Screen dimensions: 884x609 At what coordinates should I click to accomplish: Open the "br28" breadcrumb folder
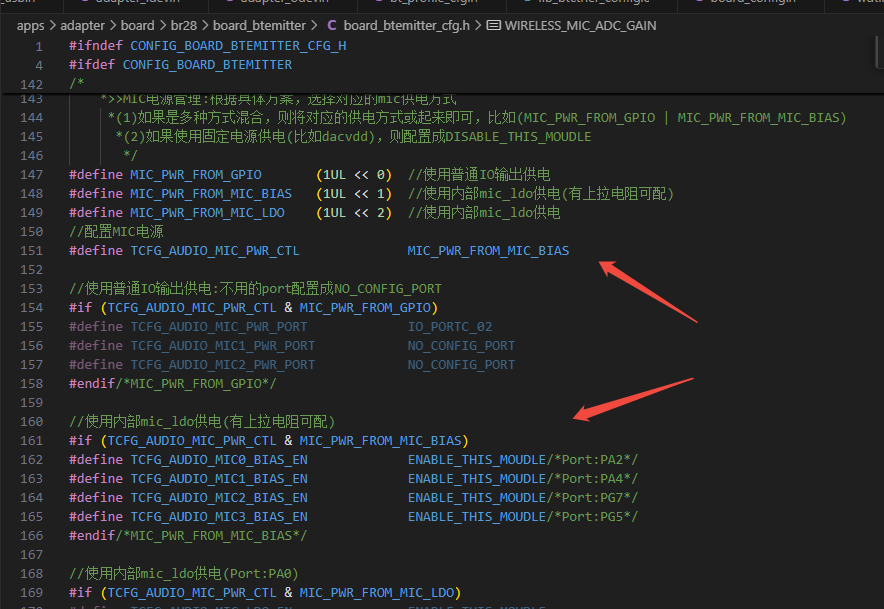[184, 25]
